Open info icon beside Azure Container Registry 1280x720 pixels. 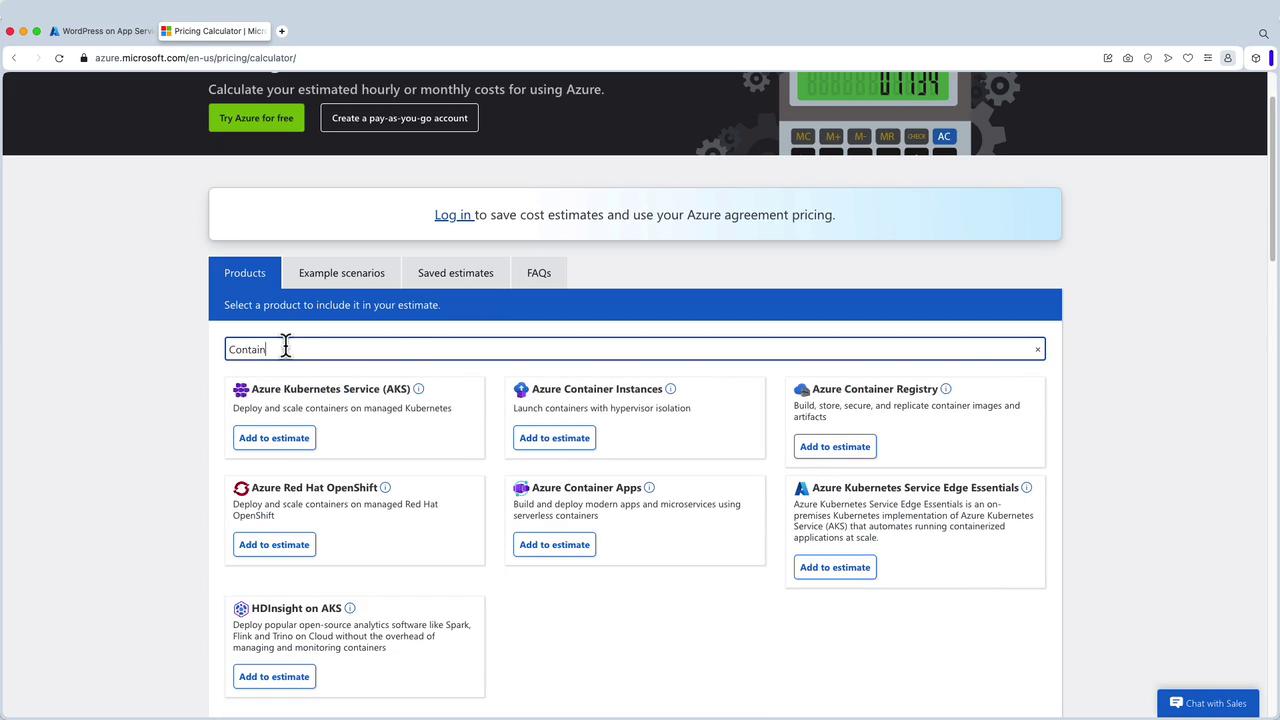(946, 389)
